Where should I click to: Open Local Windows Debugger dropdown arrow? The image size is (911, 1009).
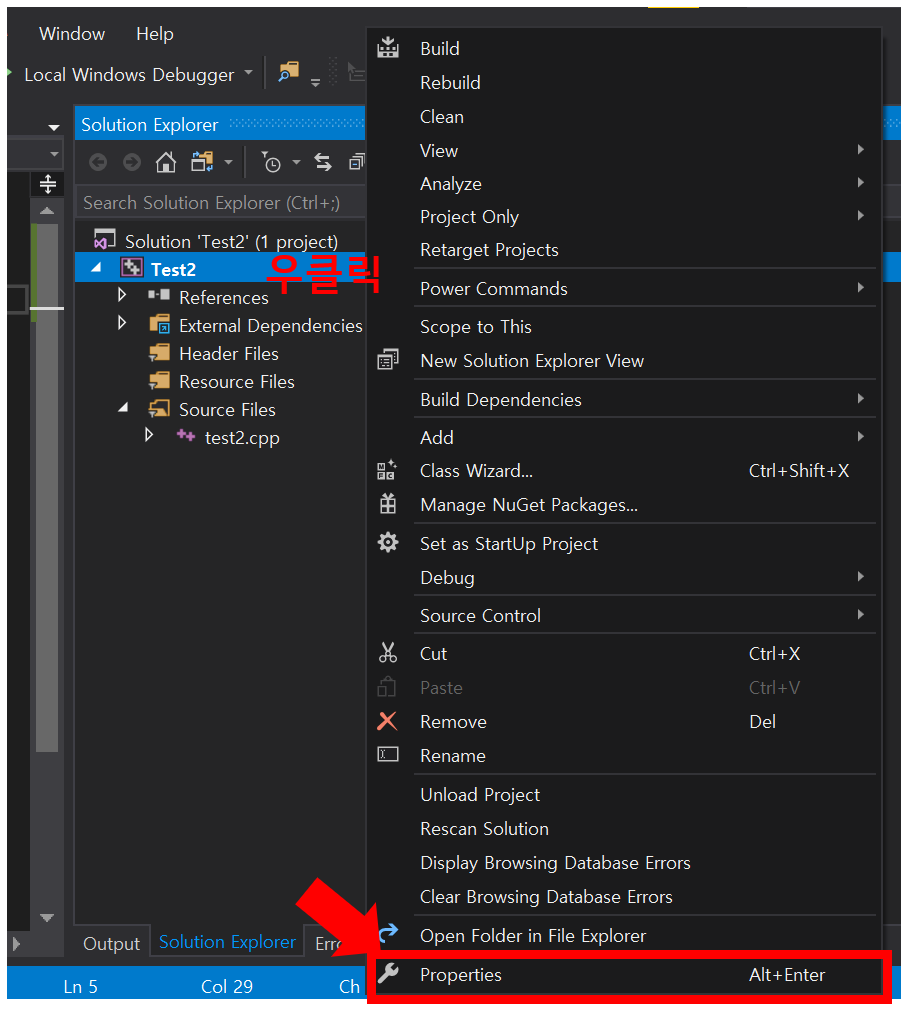click(x=248, y=73)
